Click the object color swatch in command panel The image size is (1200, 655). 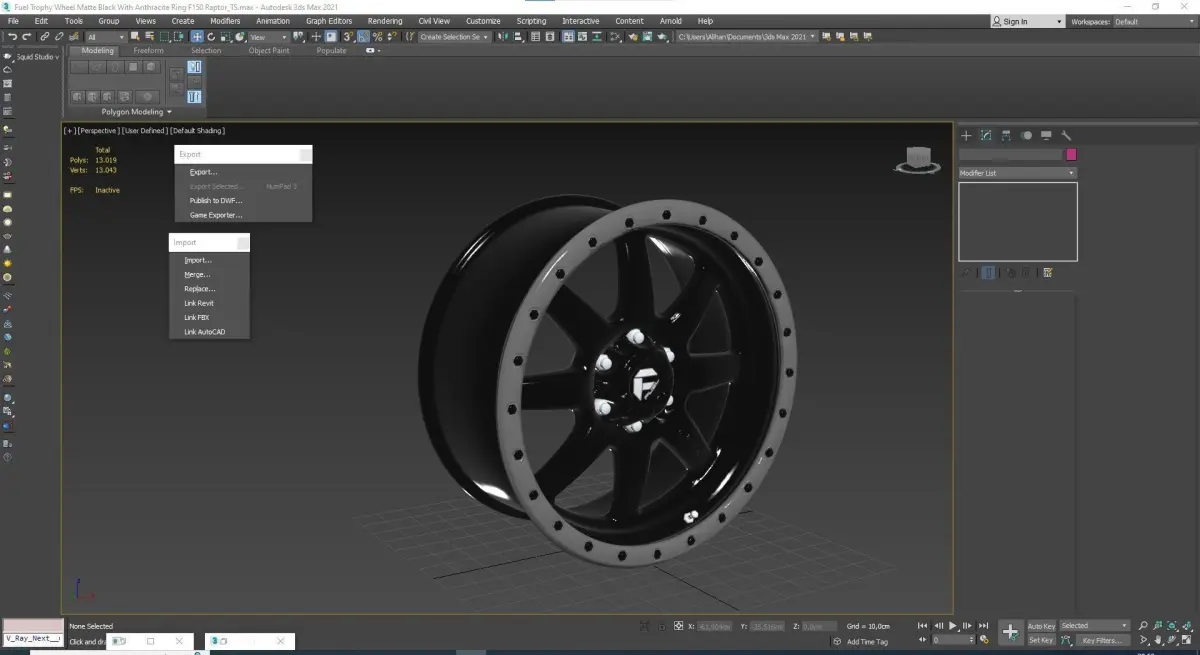click(1071, 155)
